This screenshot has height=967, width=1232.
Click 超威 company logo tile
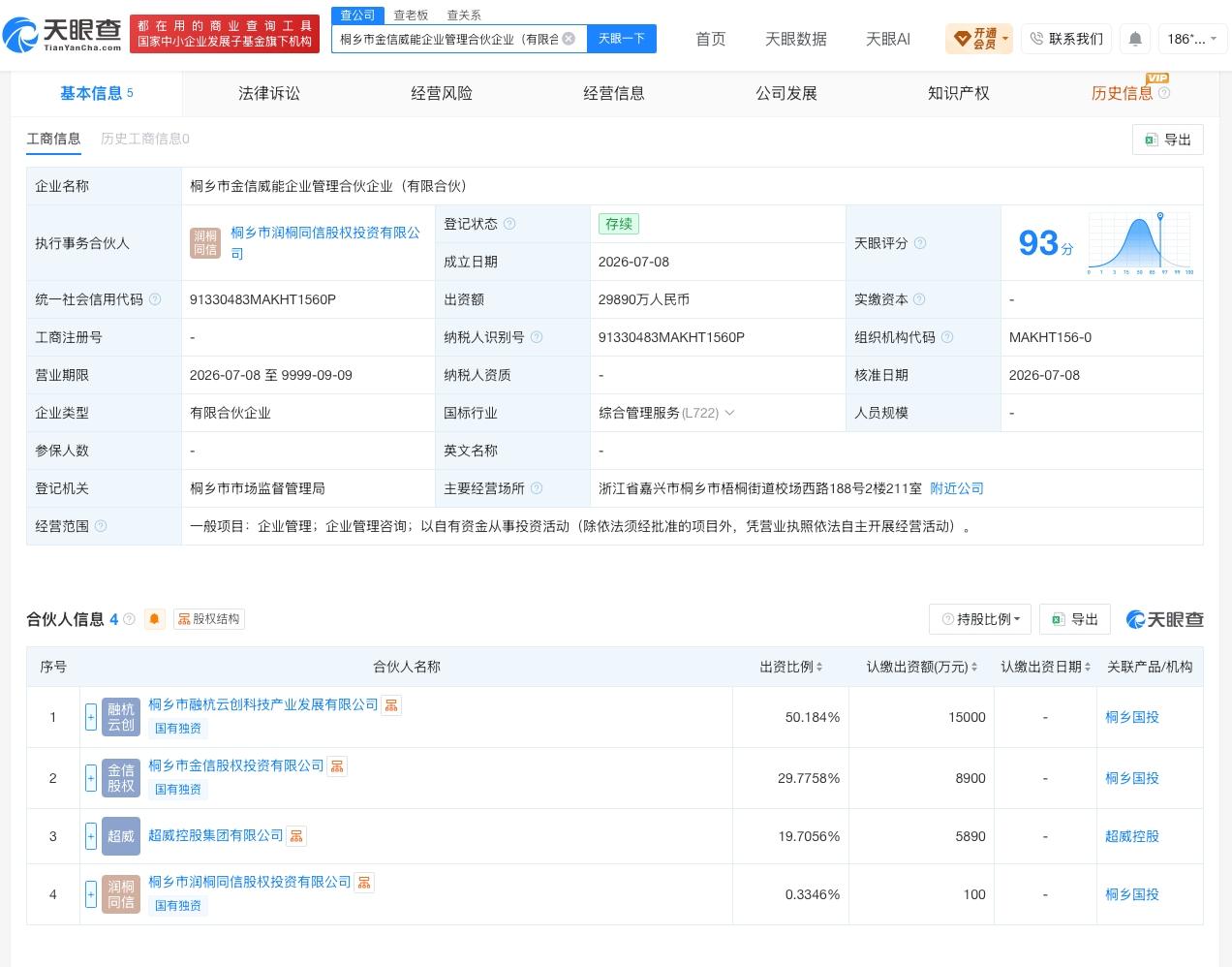[x=121, y=836]
